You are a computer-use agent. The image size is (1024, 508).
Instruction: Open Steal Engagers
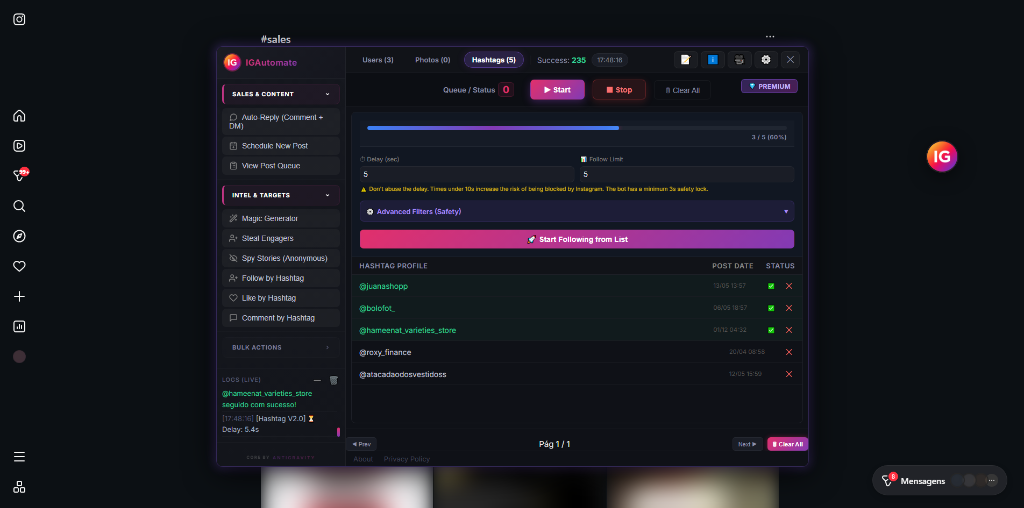point(281,238)
